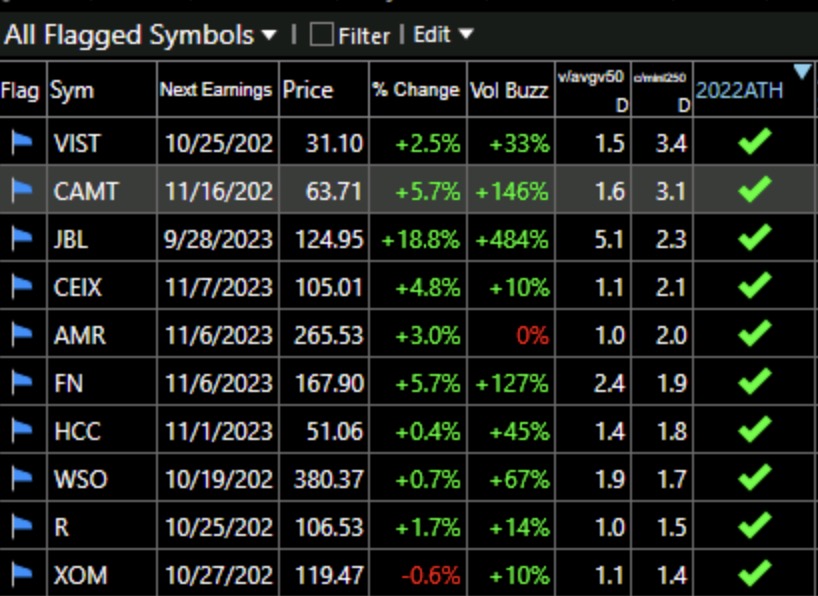Select the HCC symbol
Screen dimensions: 818x596
click(77, 431)
